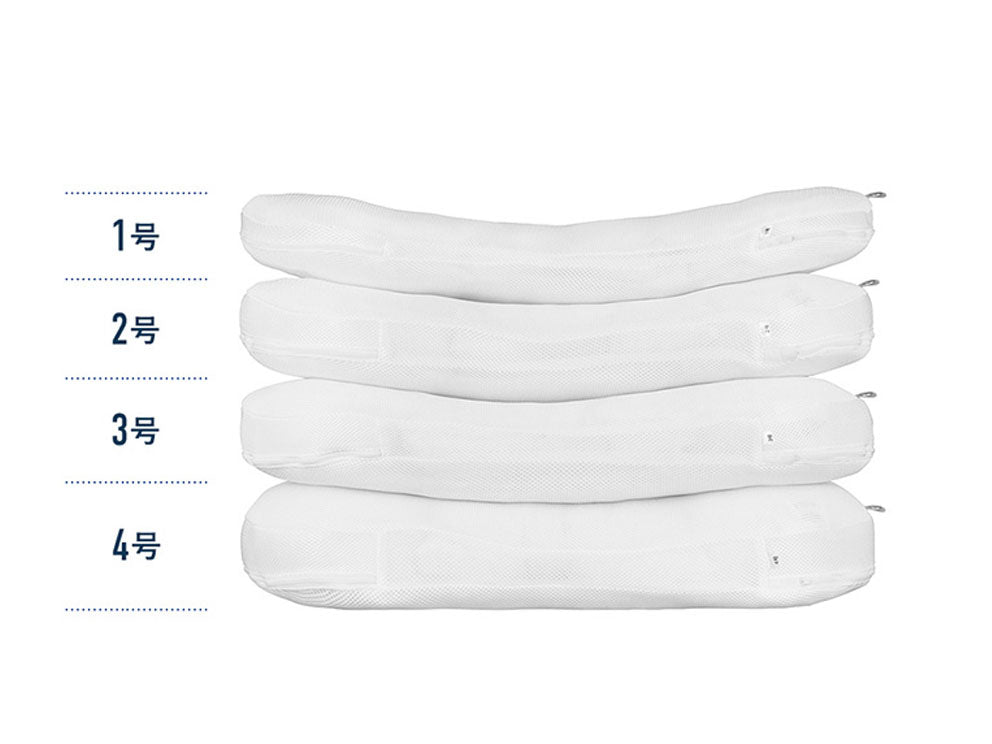
Task: Pick the 4号 label
Action: click(135, 546)
